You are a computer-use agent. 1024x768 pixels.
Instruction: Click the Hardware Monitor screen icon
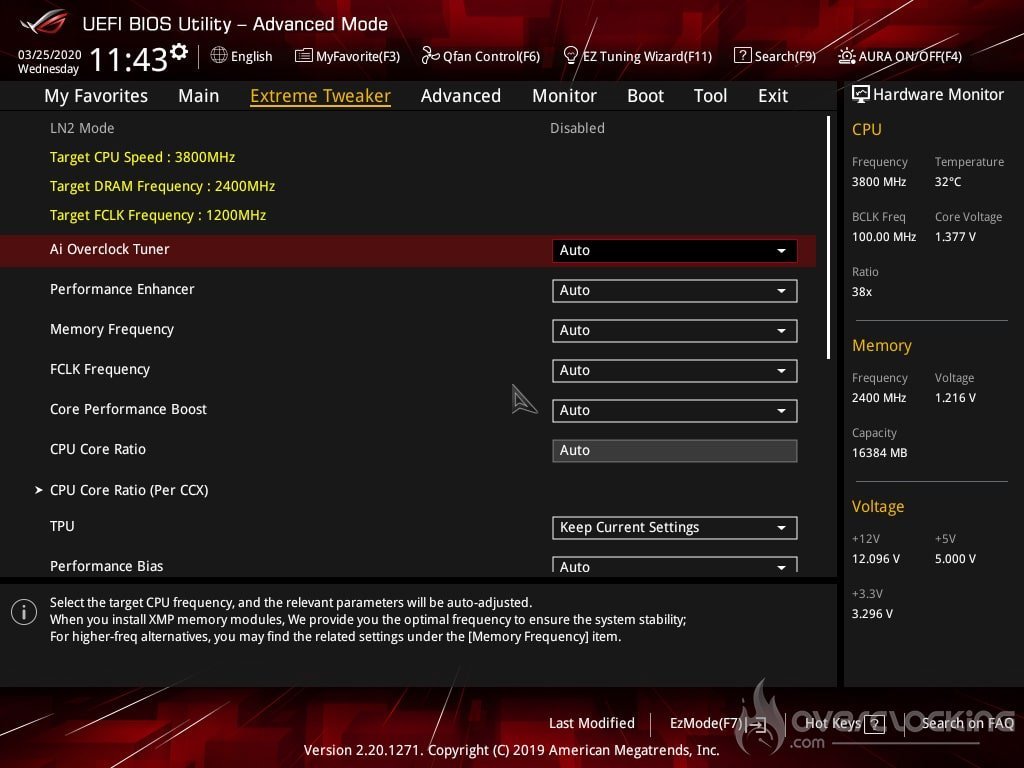point(860,95)
